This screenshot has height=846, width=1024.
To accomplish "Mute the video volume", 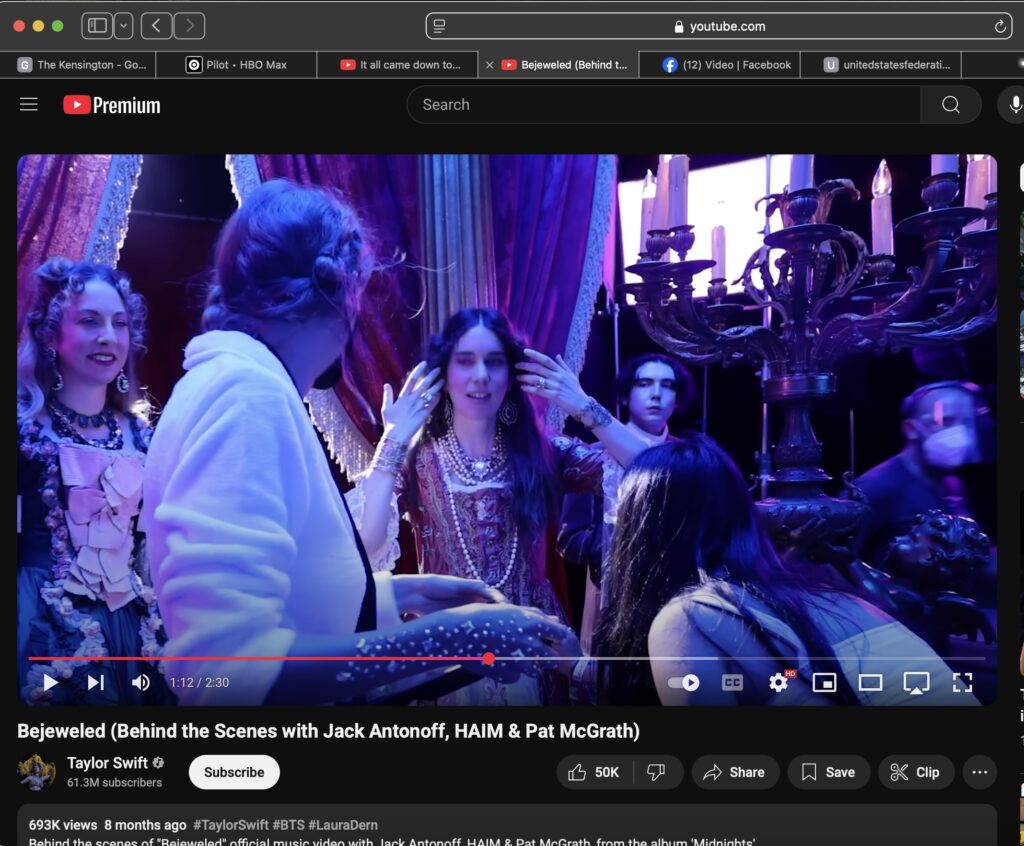I will (140, 682).
